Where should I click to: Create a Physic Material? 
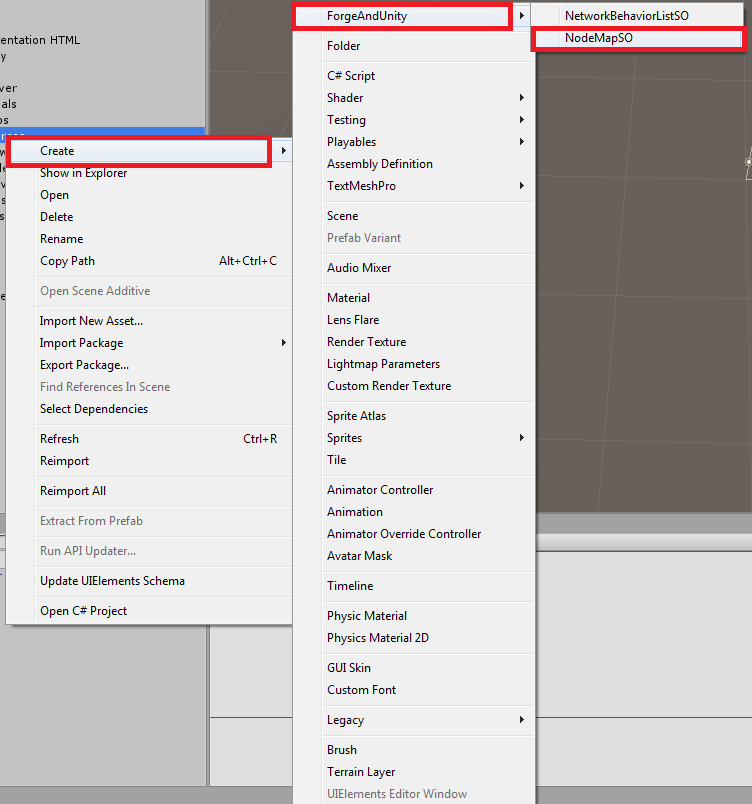click(414, 616)
